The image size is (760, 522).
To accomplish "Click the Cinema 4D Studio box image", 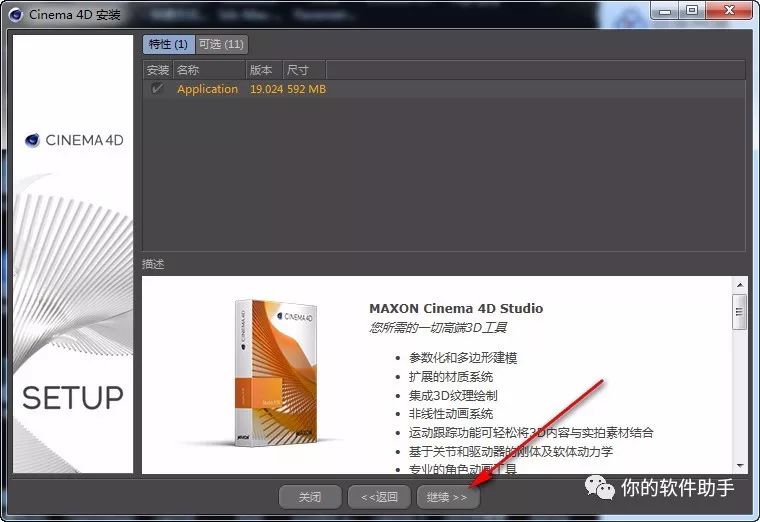I will 276,372.
